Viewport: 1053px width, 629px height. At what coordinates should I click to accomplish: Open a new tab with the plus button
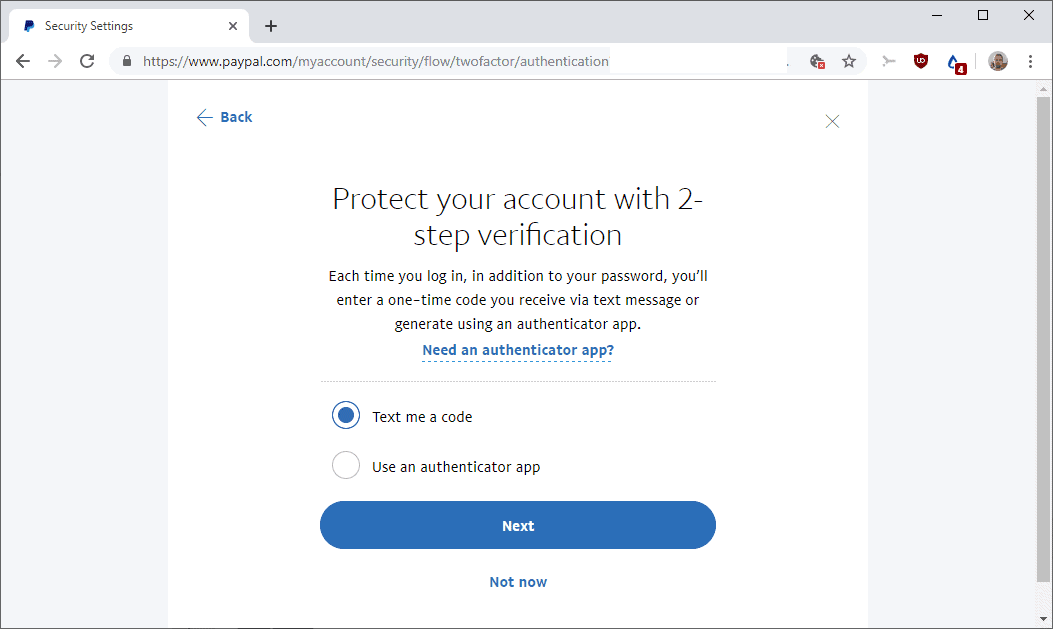[x=270, y=25]
